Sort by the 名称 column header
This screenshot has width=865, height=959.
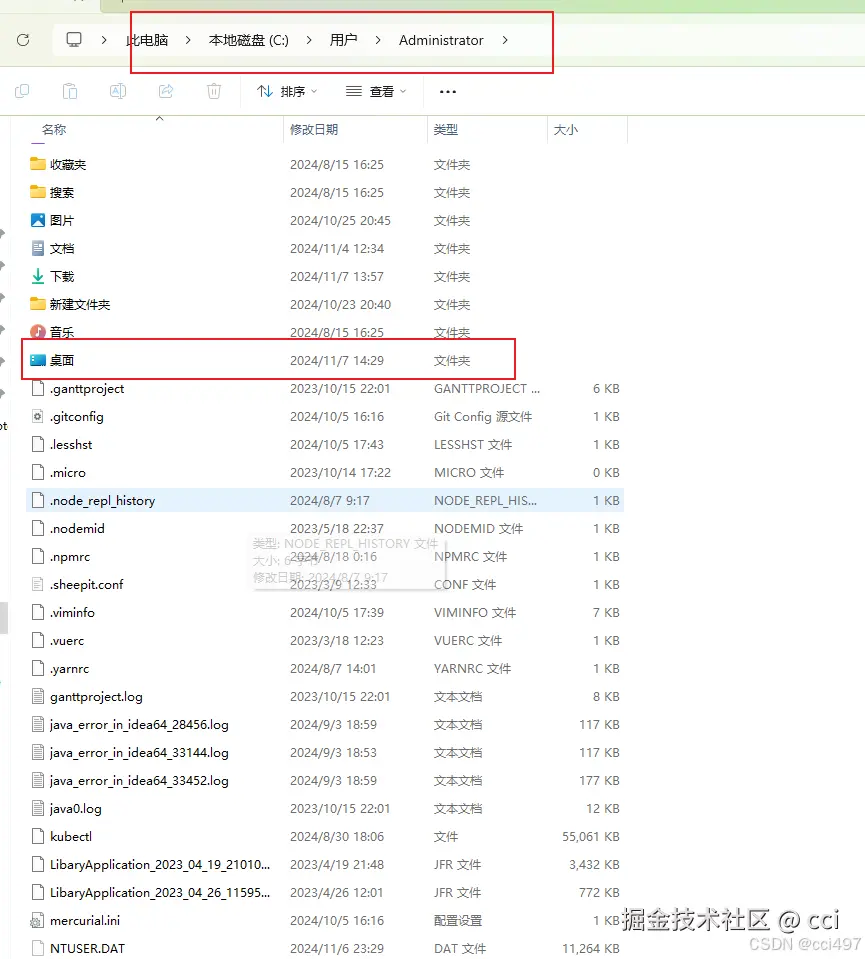coord(54,130)
